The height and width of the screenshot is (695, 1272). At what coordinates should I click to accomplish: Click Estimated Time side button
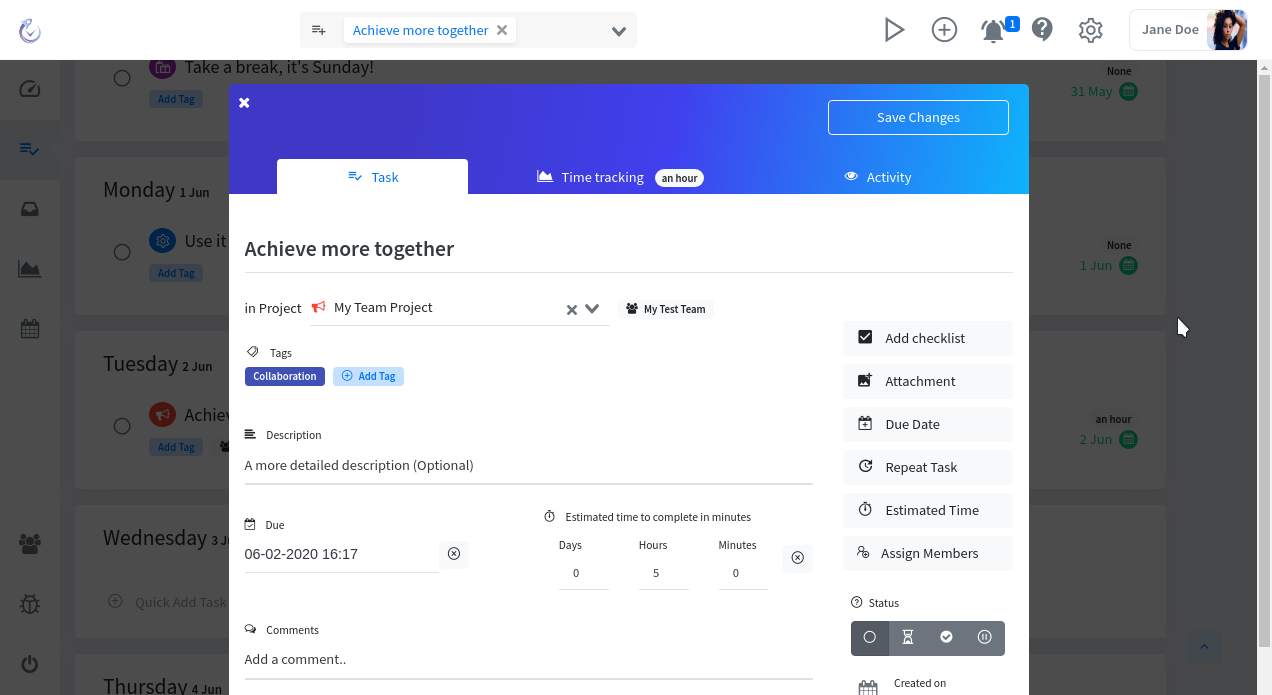click(x=928, y=510)
